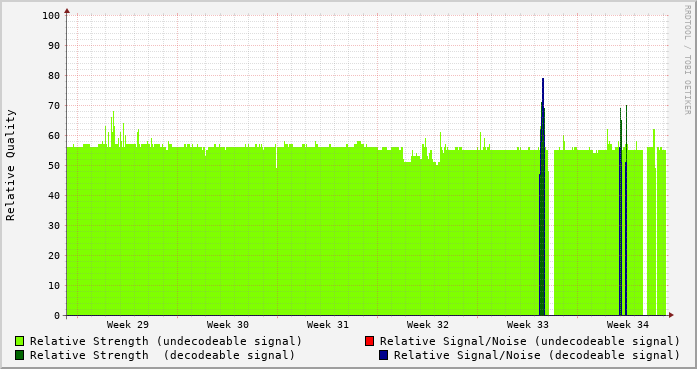Click the Relative Signal/Noise (decodeable signal) legend text
The width and height of the screenshot is (697, 369).
click(537, 355)
